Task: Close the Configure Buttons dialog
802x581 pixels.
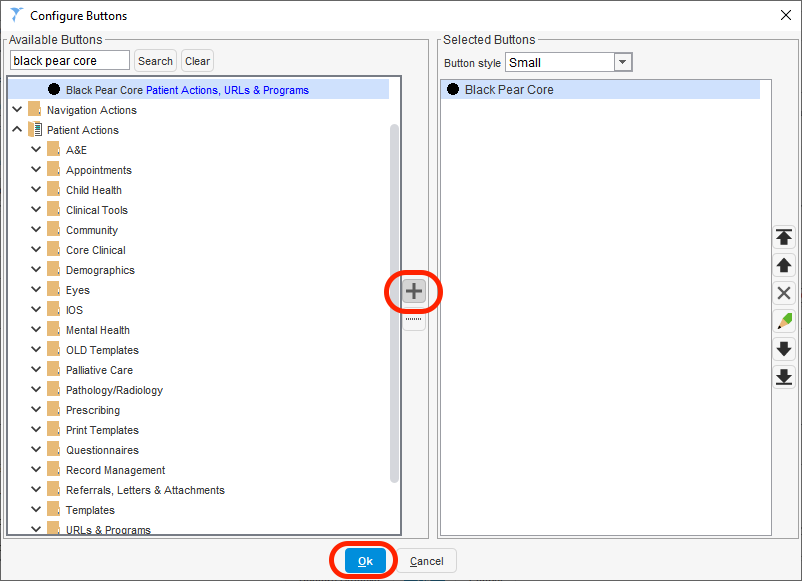Action: pos(786,15)
